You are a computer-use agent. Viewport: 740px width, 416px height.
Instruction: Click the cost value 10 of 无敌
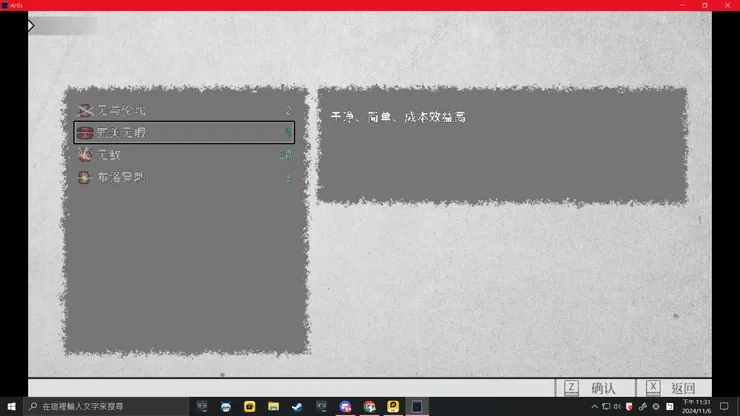pyautogui.click(x=286, y=154)
